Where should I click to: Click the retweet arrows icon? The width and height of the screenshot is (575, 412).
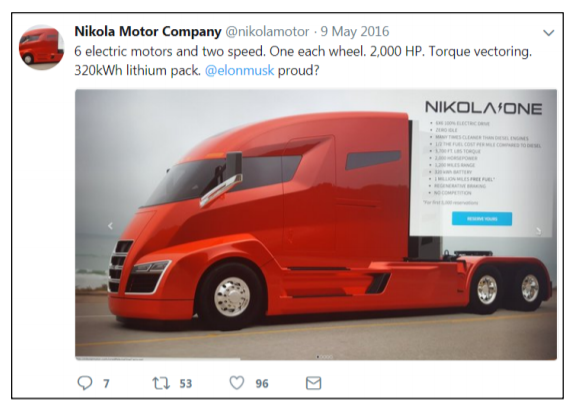161,383
